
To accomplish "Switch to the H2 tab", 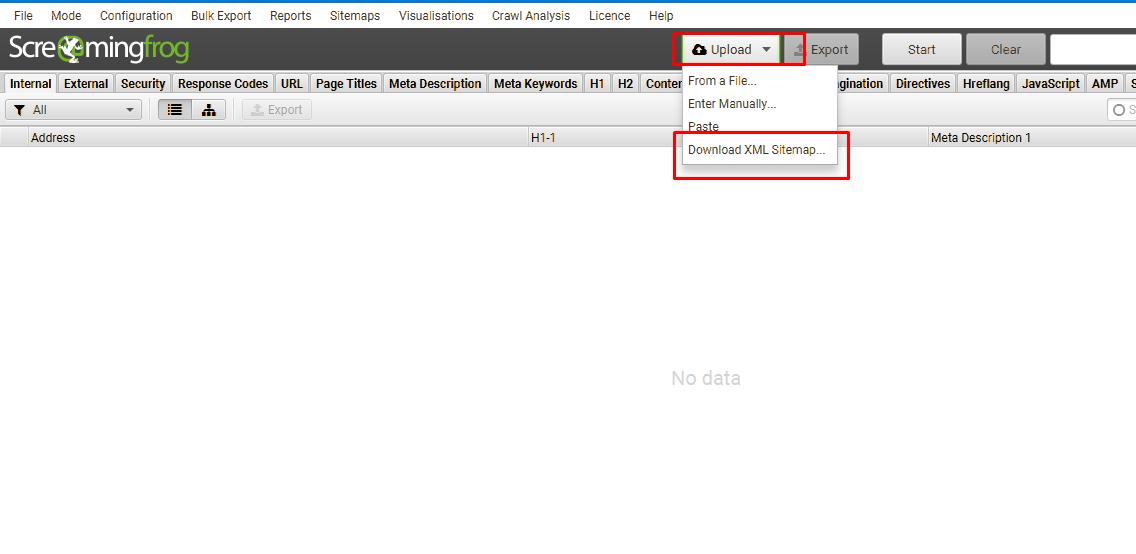I will [625, 84].
